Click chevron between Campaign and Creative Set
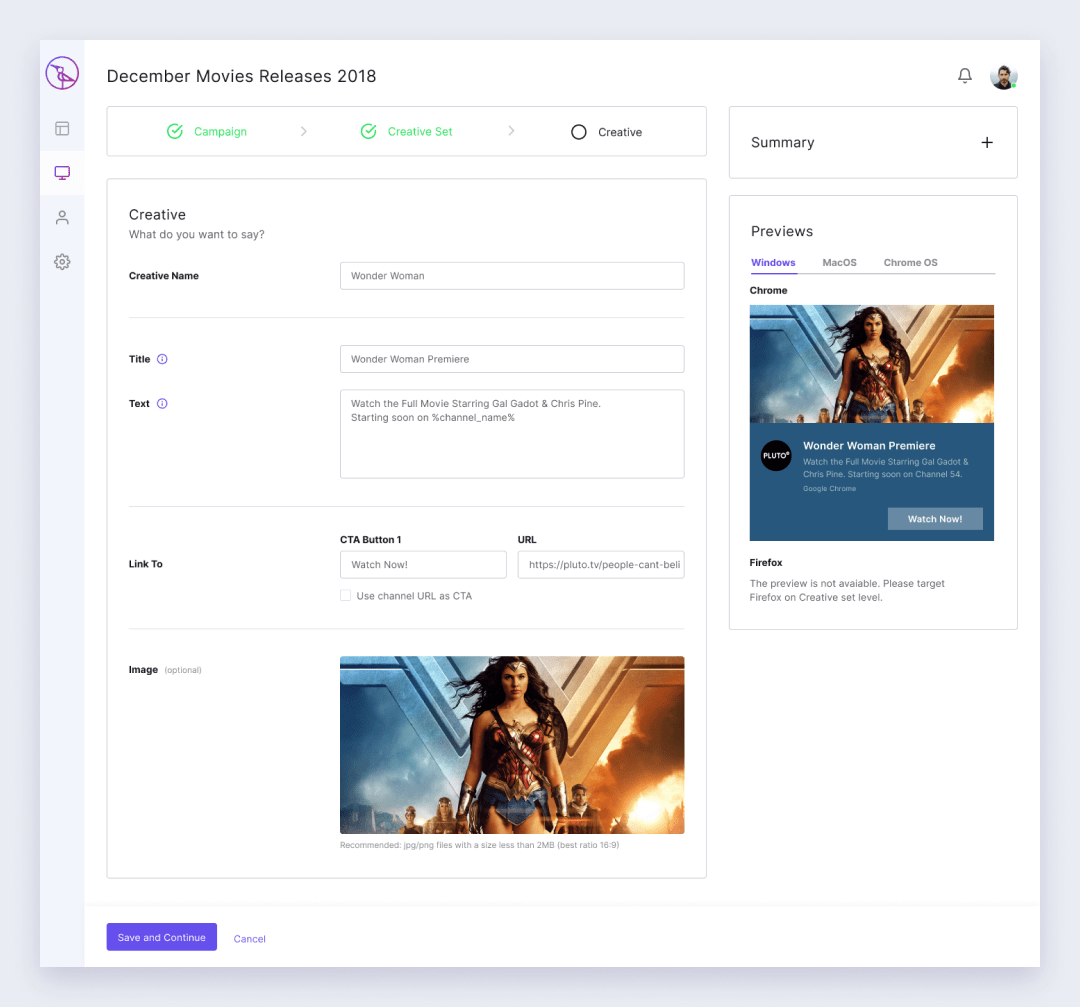 [x=304, y=132]
